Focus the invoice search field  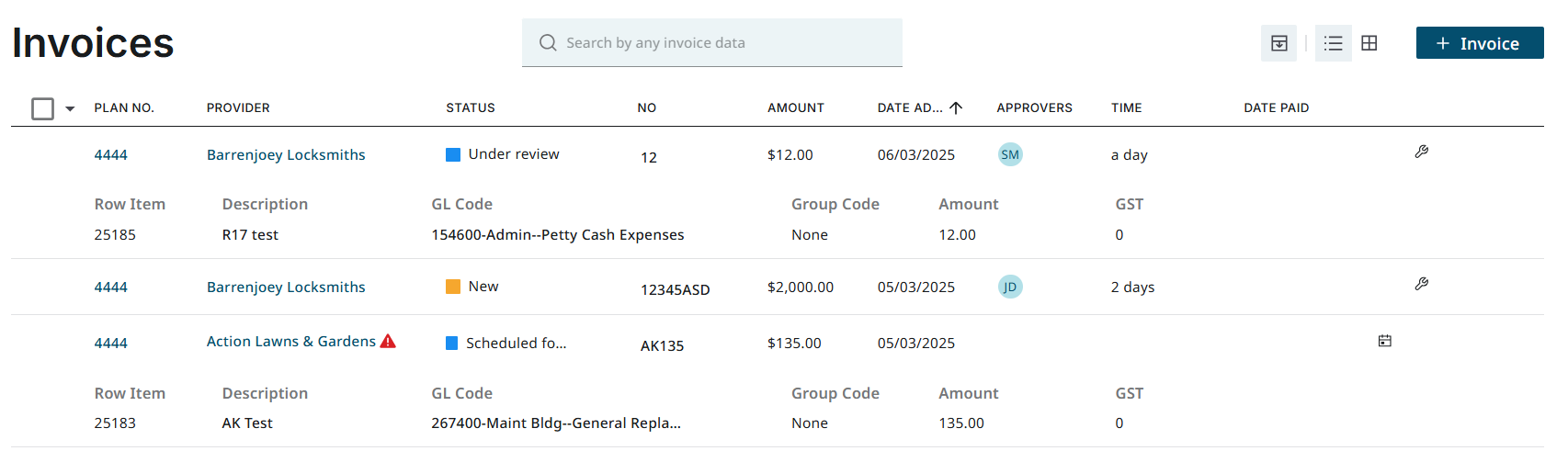tap(712, 43)
